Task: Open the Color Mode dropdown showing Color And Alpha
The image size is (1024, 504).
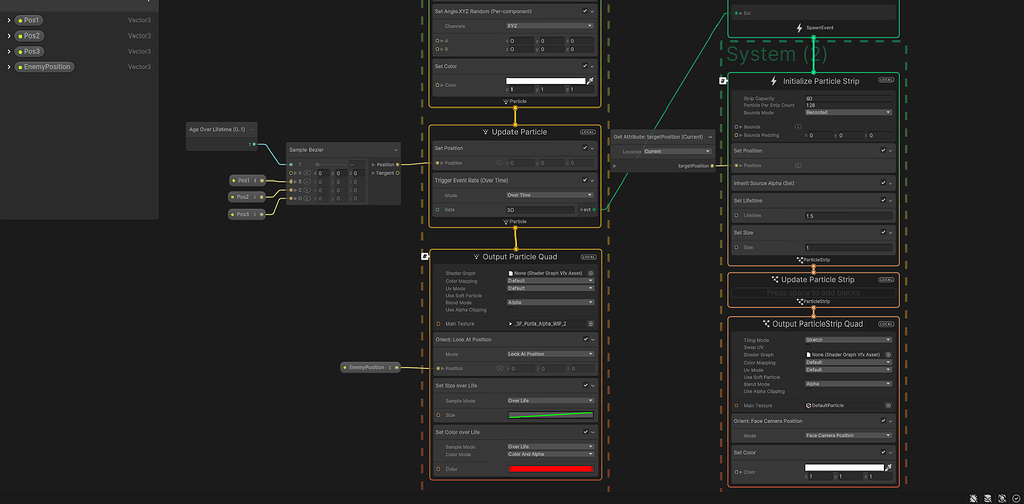Action: (x=550, y=454)
